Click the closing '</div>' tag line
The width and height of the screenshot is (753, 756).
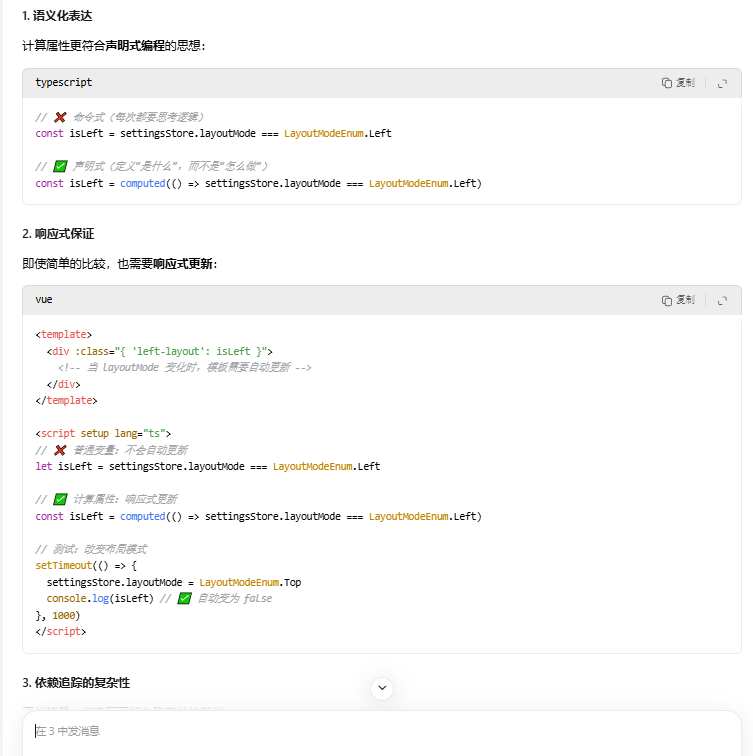(64, 384)
